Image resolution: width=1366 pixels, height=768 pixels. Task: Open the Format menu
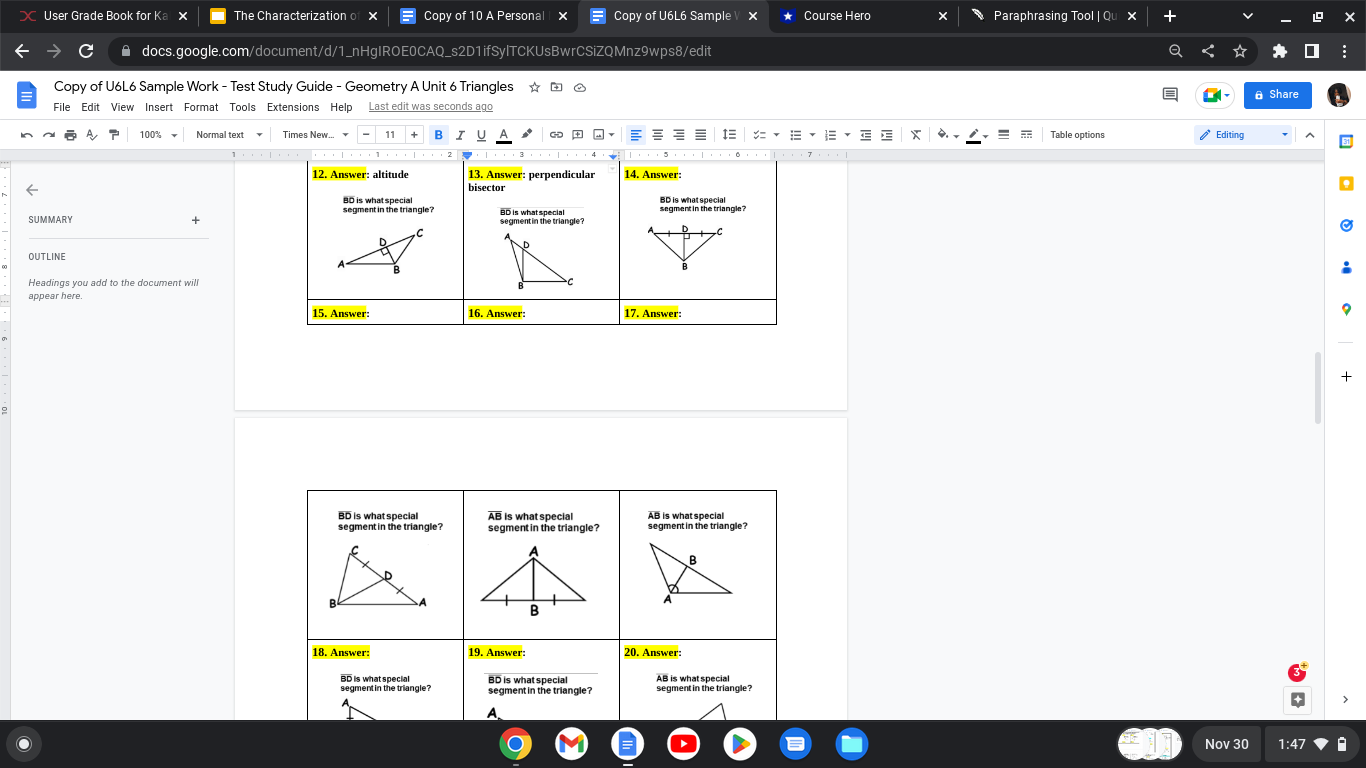click(201, 107)
